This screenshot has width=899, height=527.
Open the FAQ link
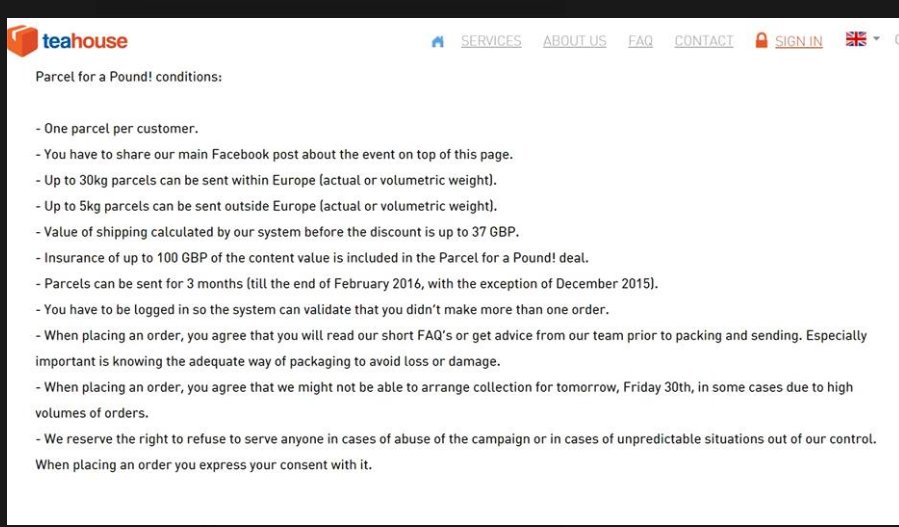pos(640,41)
